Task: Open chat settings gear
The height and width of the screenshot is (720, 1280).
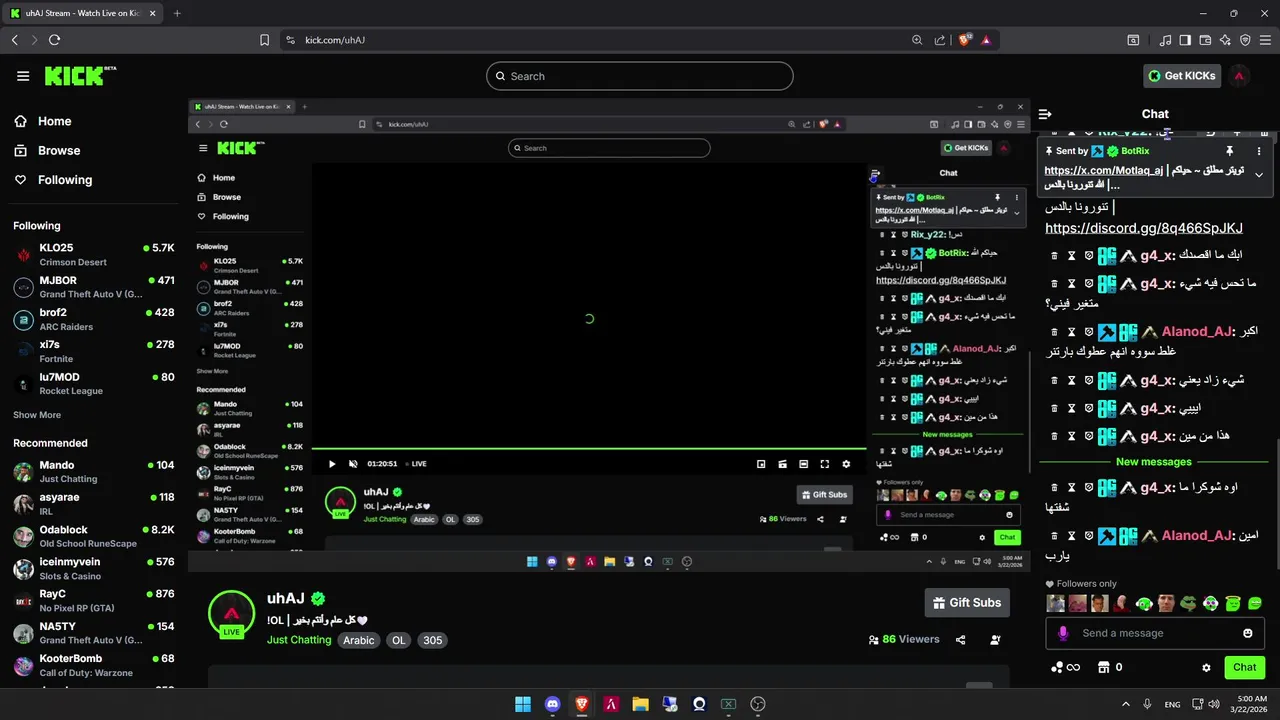Action: [x=1206, y=667]
